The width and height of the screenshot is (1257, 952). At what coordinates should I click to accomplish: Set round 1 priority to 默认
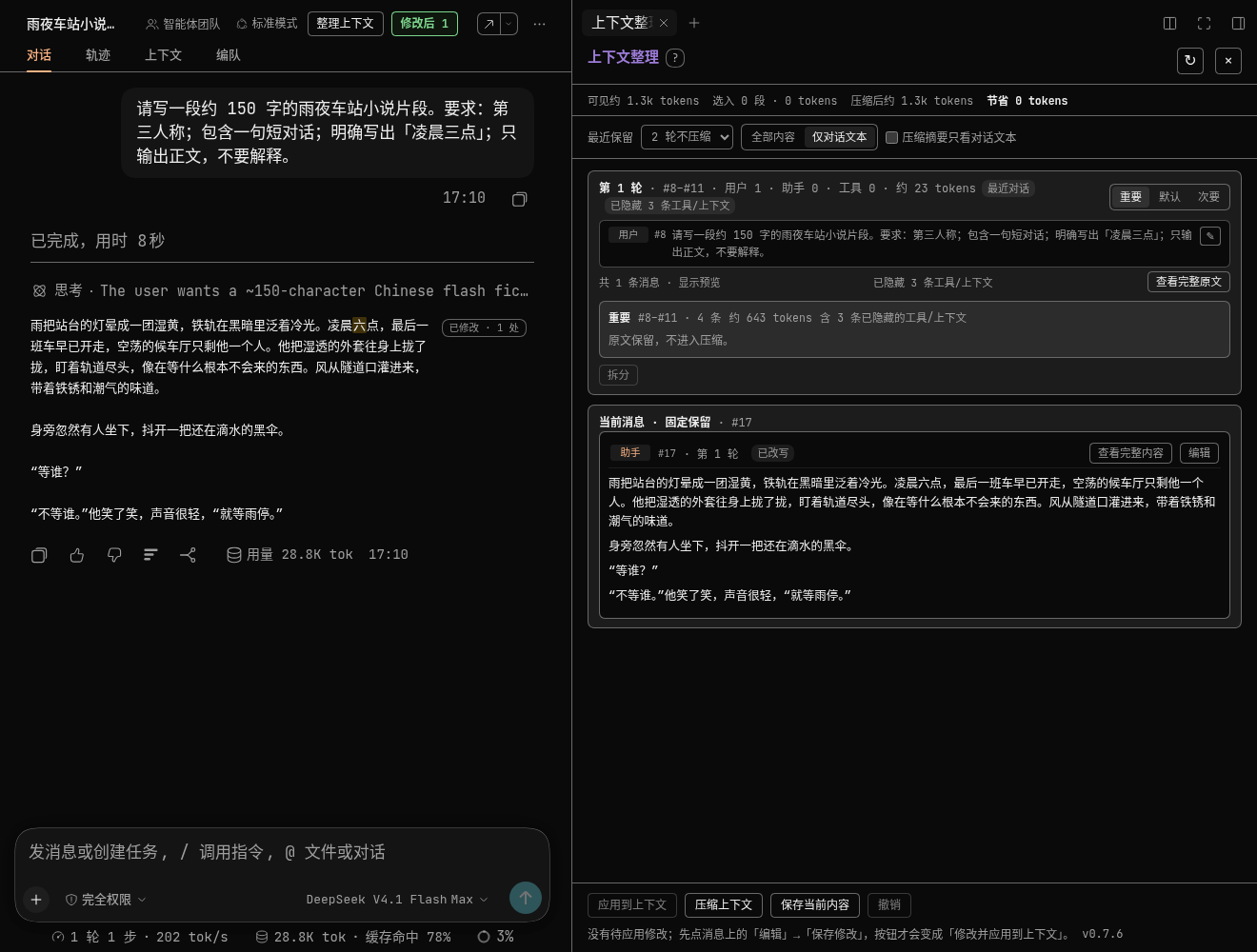(1169, 197)
